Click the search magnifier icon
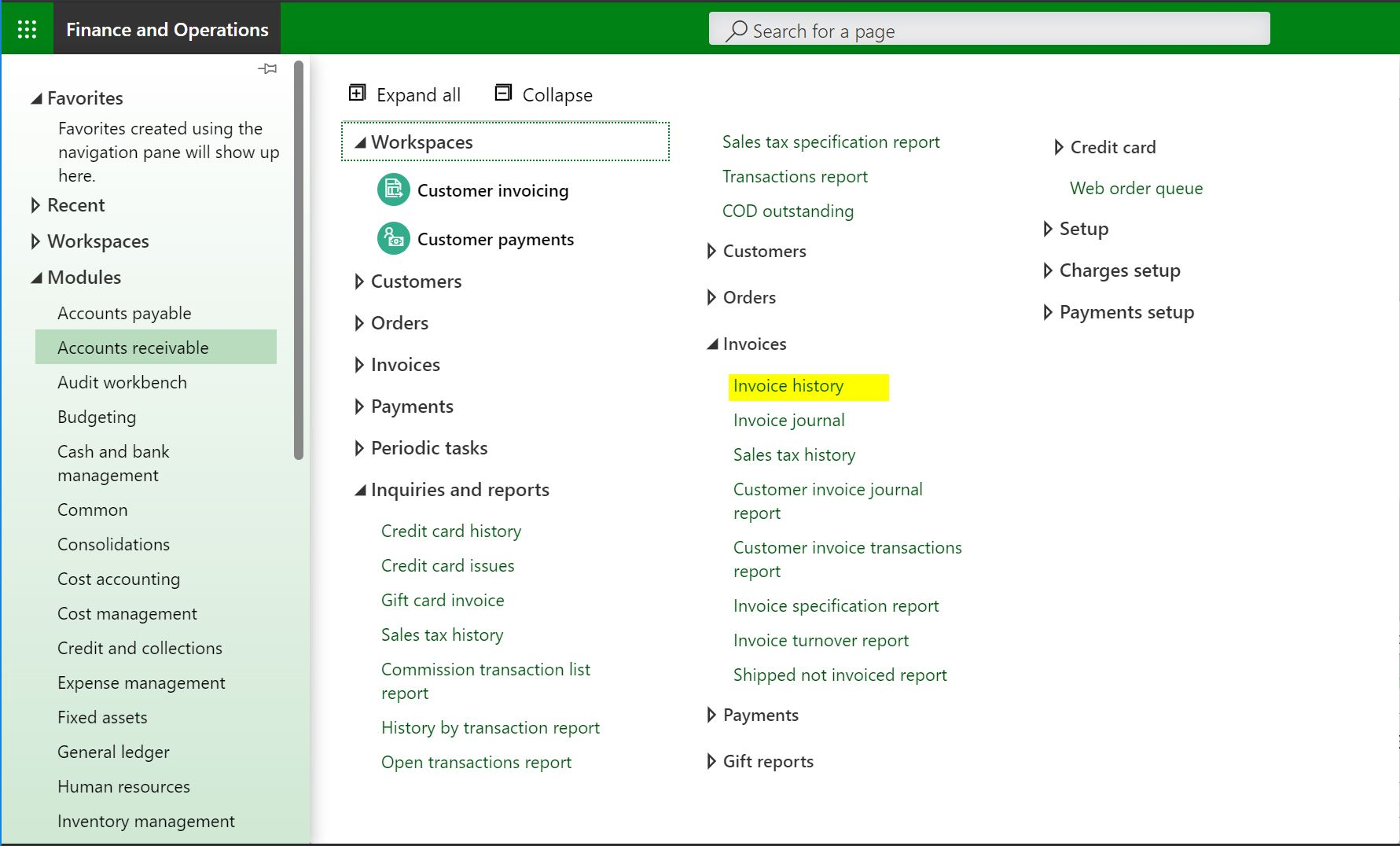Screen dimensions: 1400x846 737,31
